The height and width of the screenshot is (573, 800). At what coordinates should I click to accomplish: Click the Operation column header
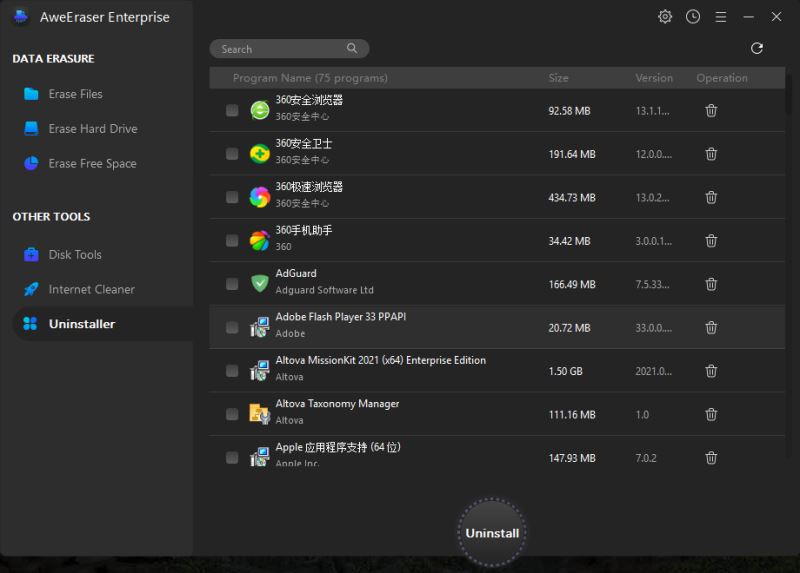click(x=721, y=78)
